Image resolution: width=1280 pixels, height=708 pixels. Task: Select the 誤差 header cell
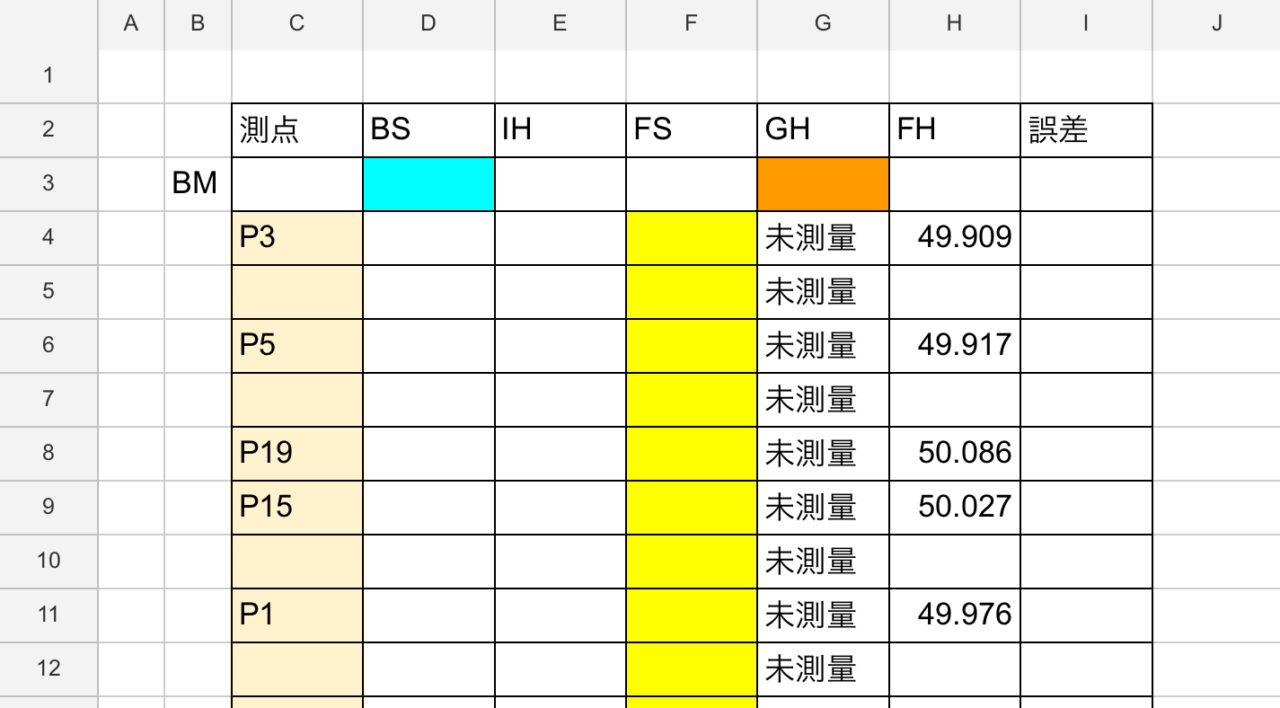click(1086, 130)
